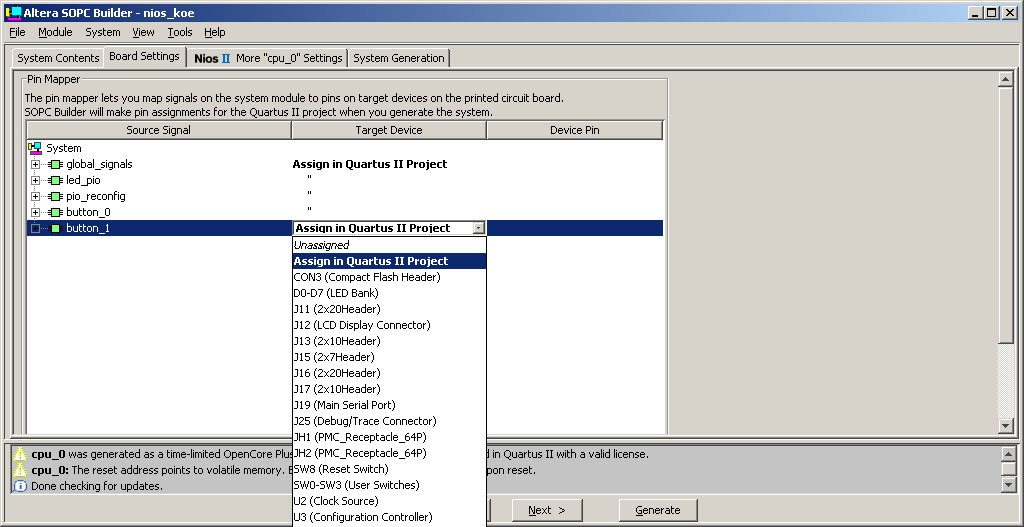1024x527 pixels.
Task: Open the File menu
Action: 17,32
